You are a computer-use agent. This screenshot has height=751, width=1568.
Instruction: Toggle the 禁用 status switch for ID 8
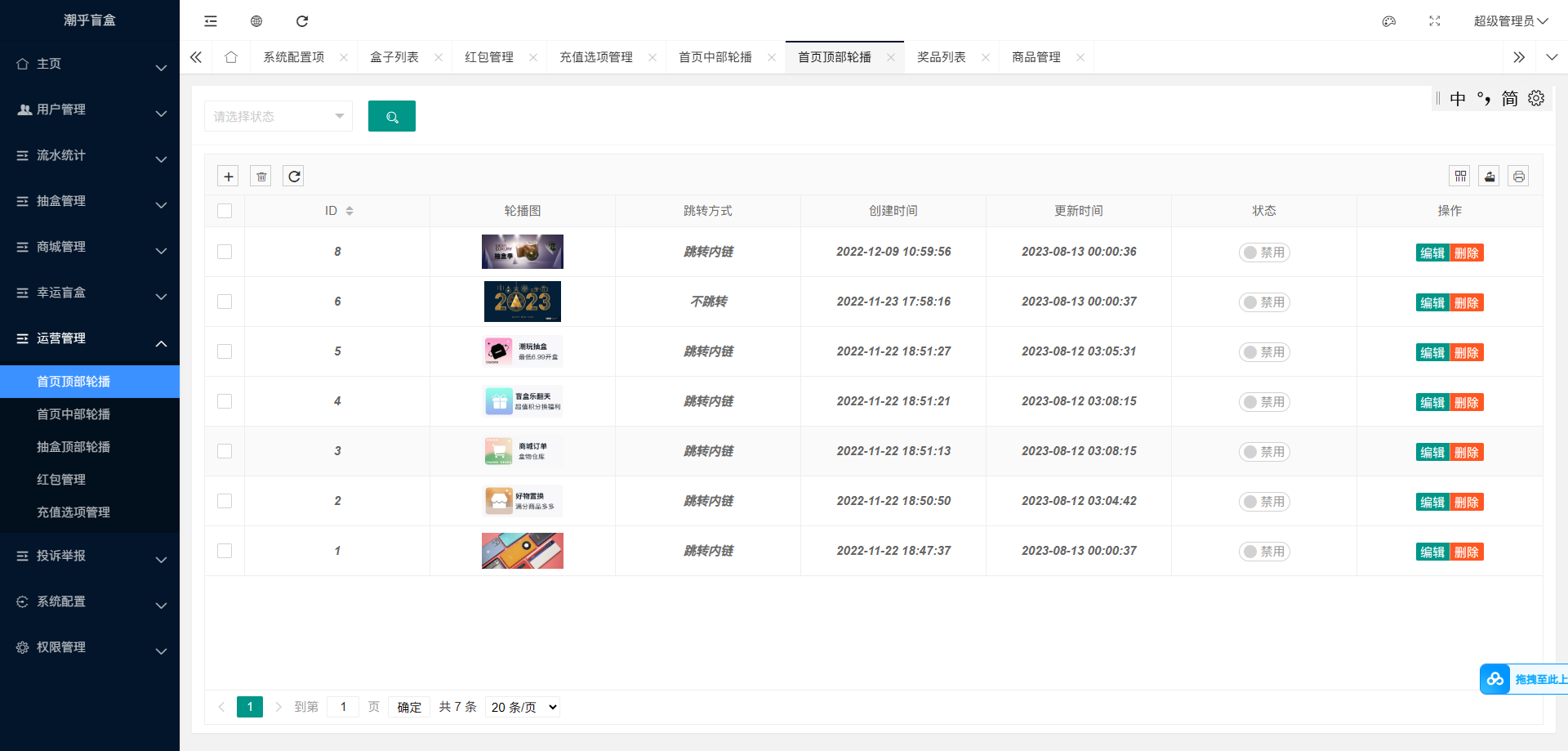(1264, 253)
